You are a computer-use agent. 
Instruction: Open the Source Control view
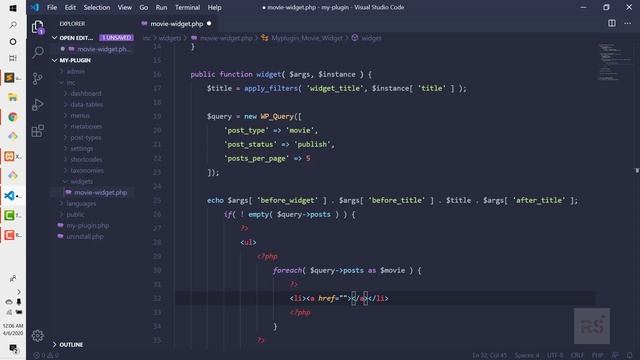[x=38, y=78]
